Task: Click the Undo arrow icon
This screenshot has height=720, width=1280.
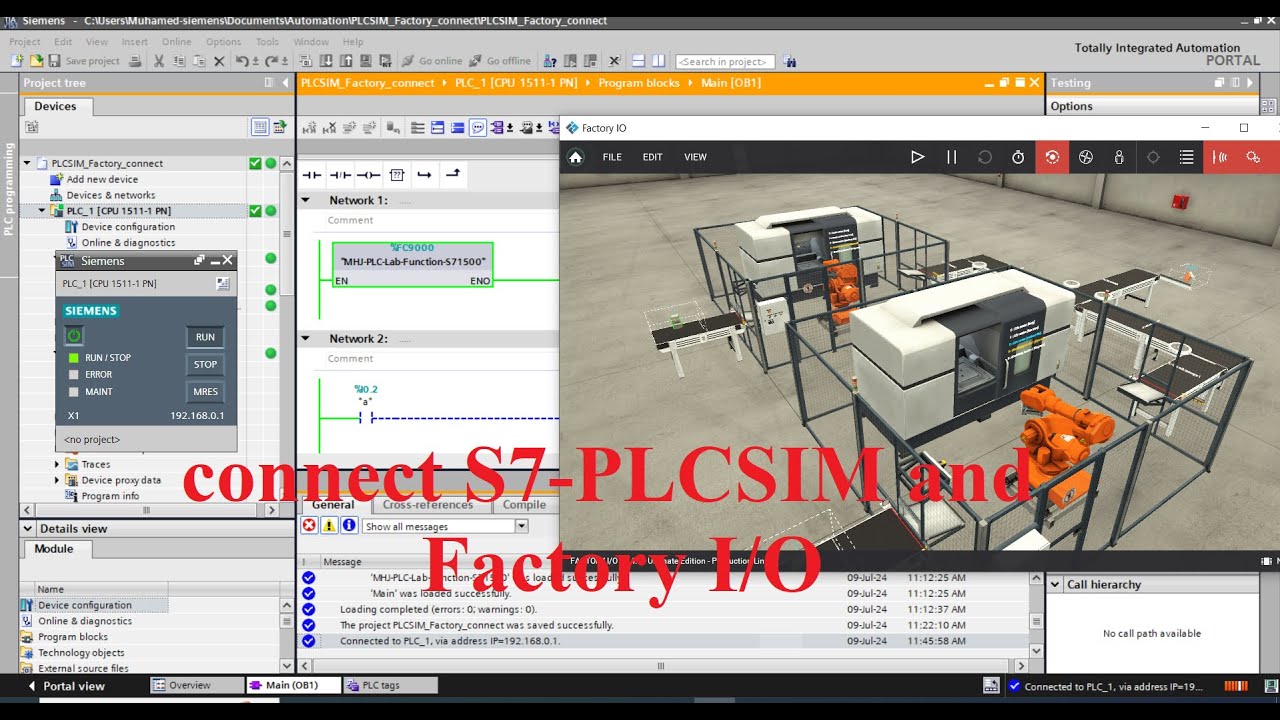Action: [x=242, y=61]
